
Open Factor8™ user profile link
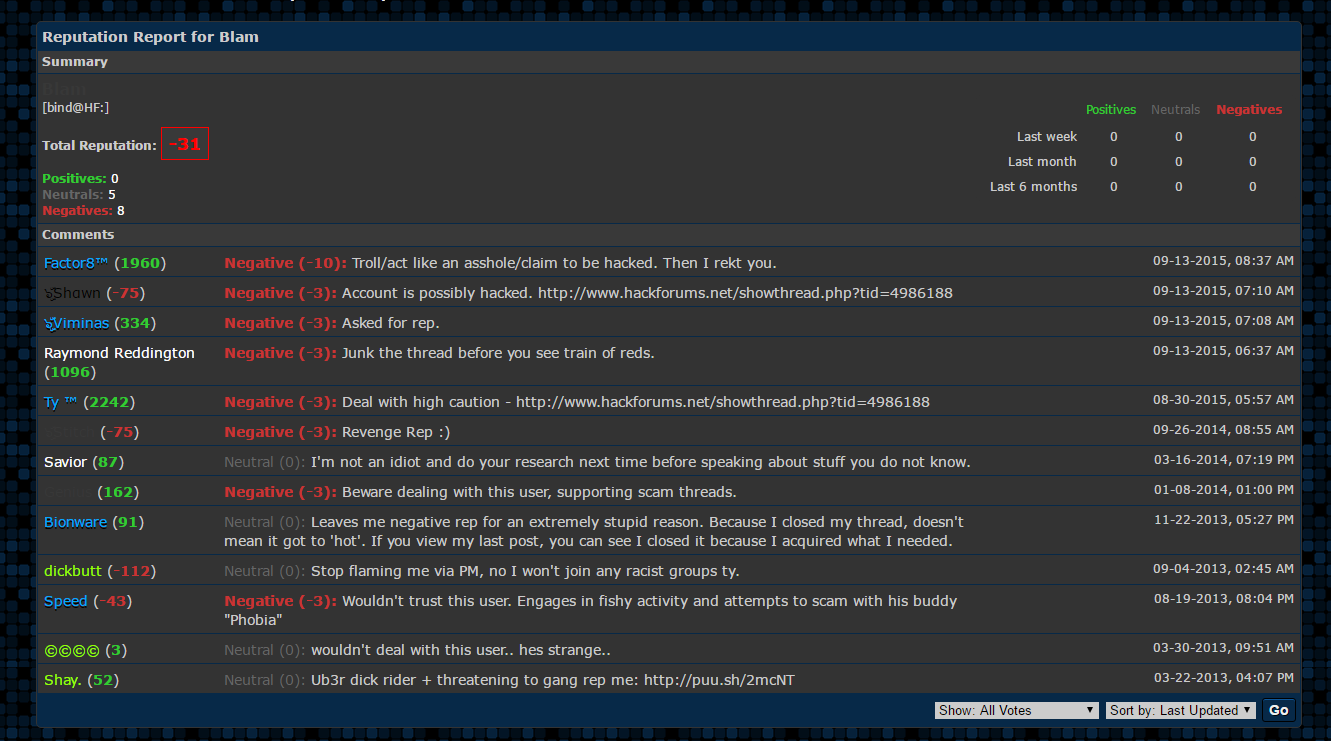click(x=76, y=263)
